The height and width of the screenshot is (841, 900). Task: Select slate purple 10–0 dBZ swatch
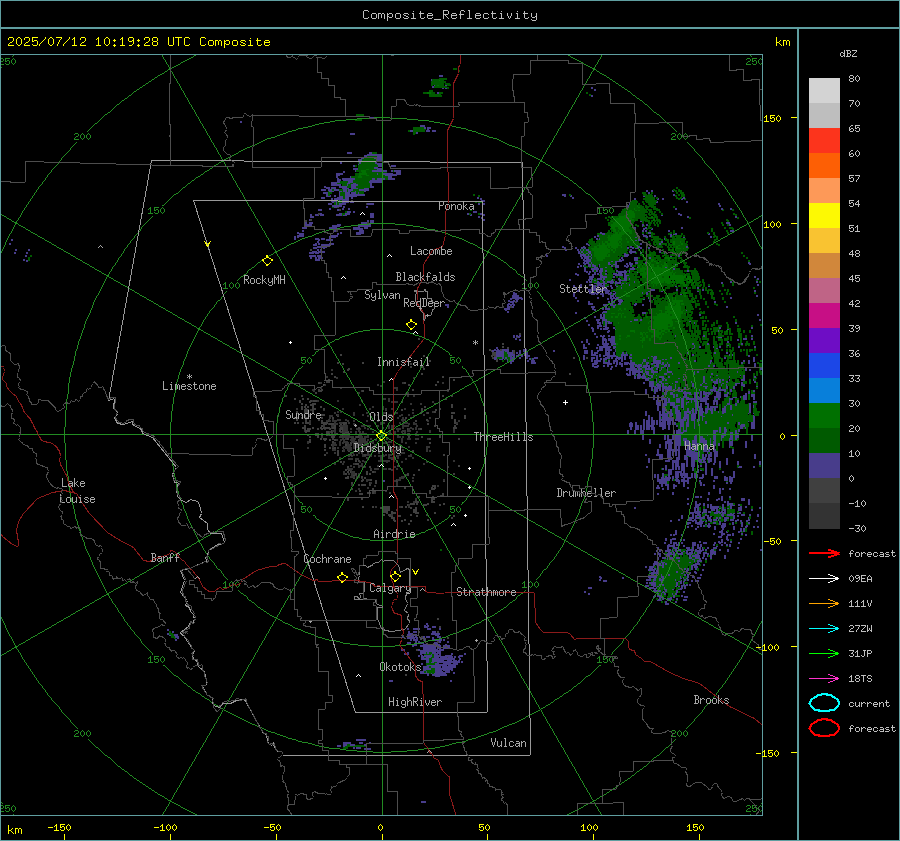point(824,465)
